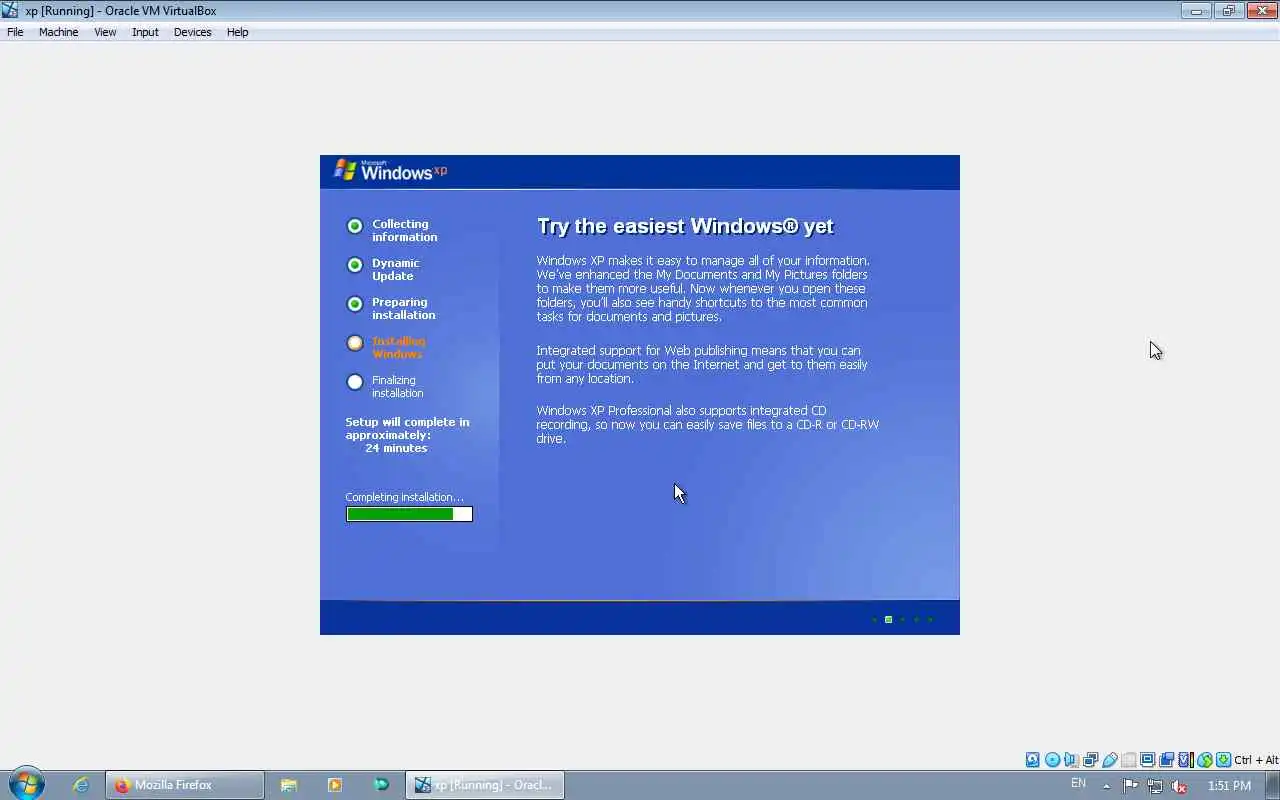Screen dimensions: 1280x800
Task: Select the 'xp [Running] - Oracle' taskbar button
Action: (485, 785)
